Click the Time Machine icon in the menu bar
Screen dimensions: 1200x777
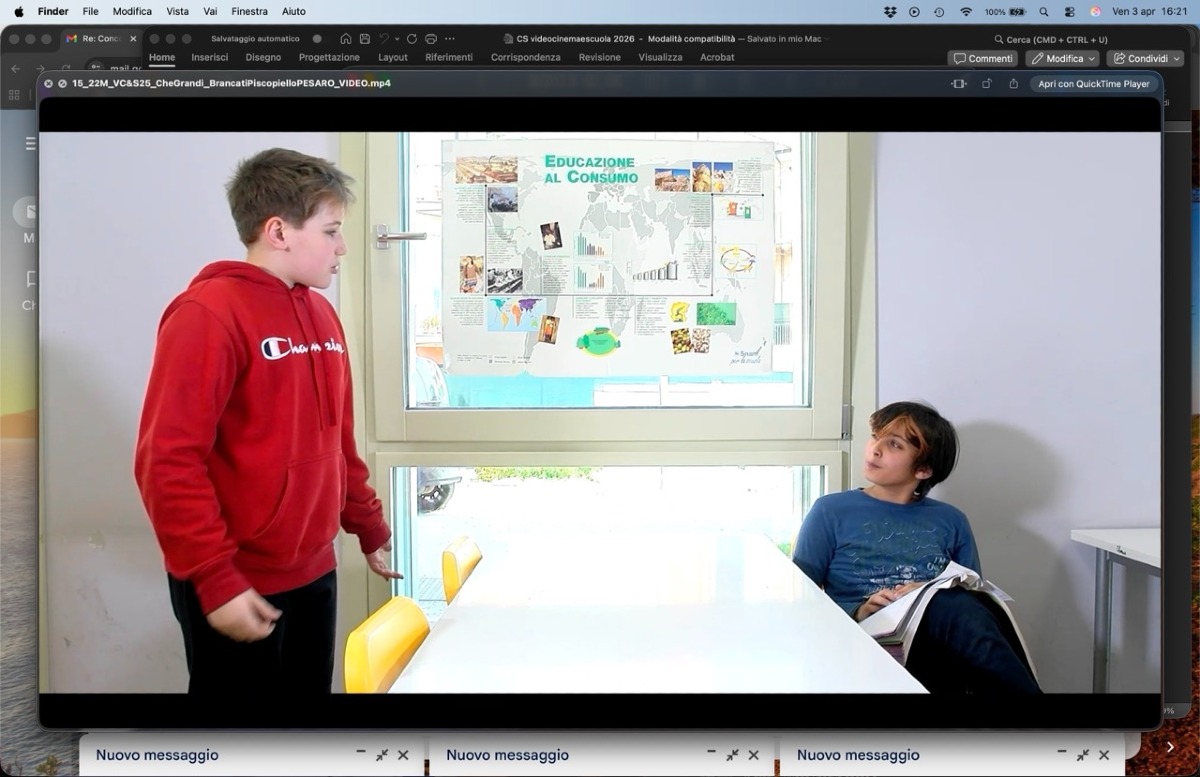(x=938, y=11)
